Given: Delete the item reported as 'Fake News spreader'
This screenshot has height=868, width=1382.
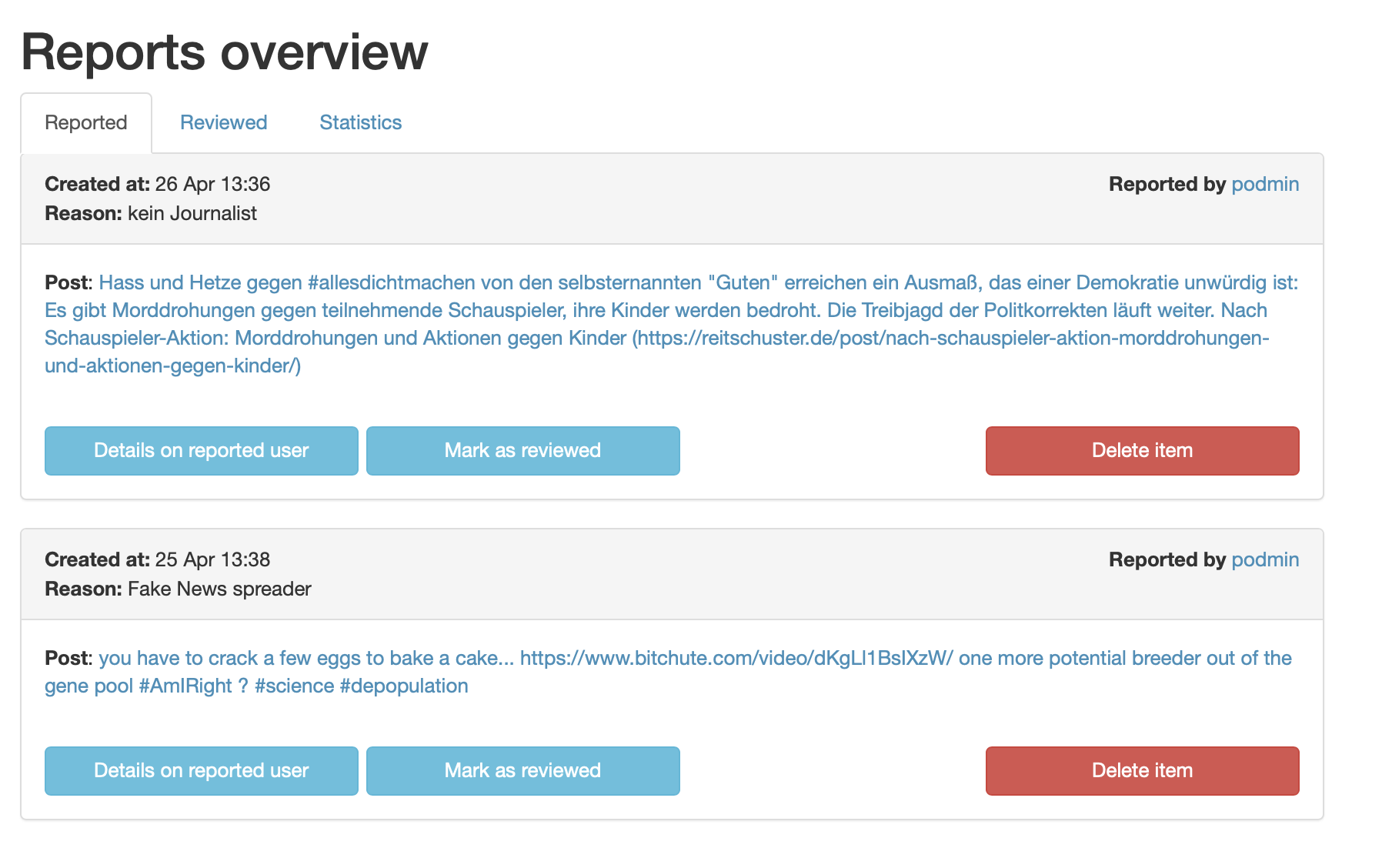Looking at the screenshot, I should (x=1143, y=771).
